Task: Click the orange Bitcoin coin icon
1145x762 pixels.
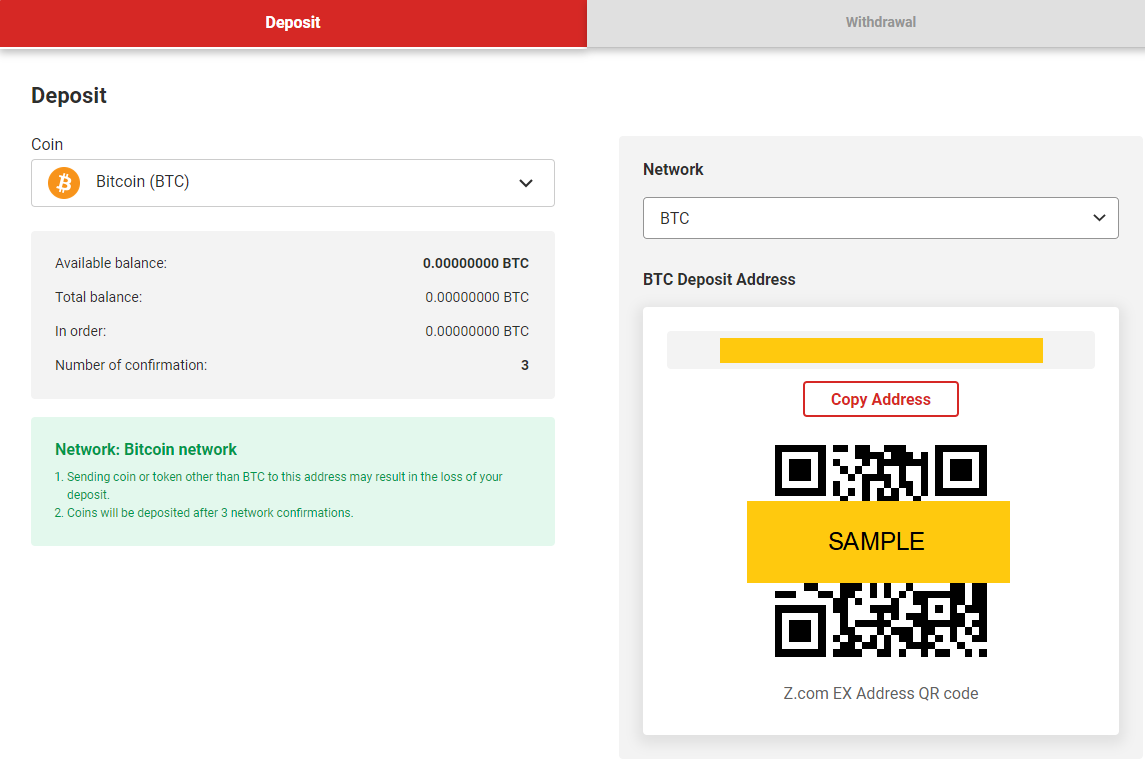Action: 64,182
